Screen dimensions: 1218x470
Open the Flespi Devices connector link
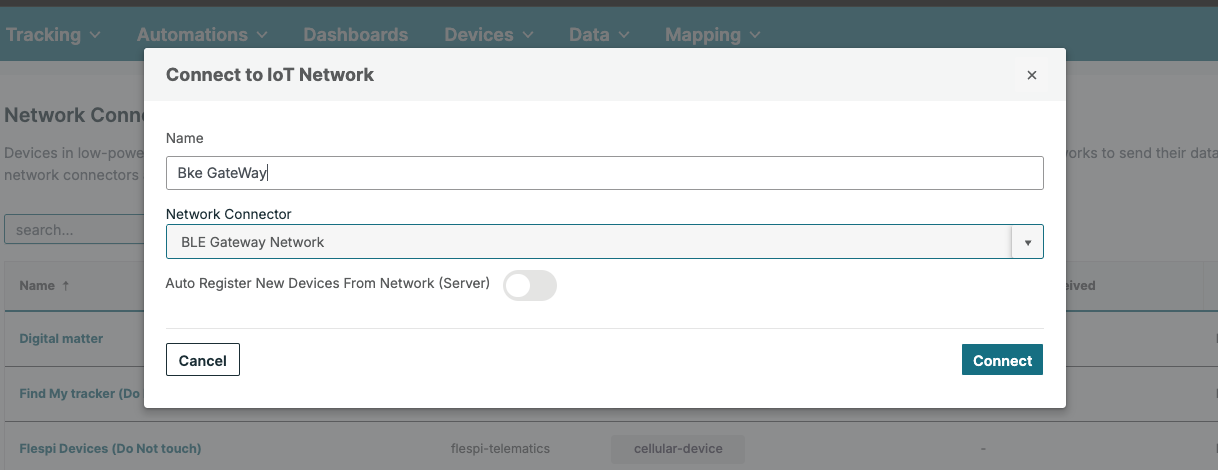pos(110,449)
